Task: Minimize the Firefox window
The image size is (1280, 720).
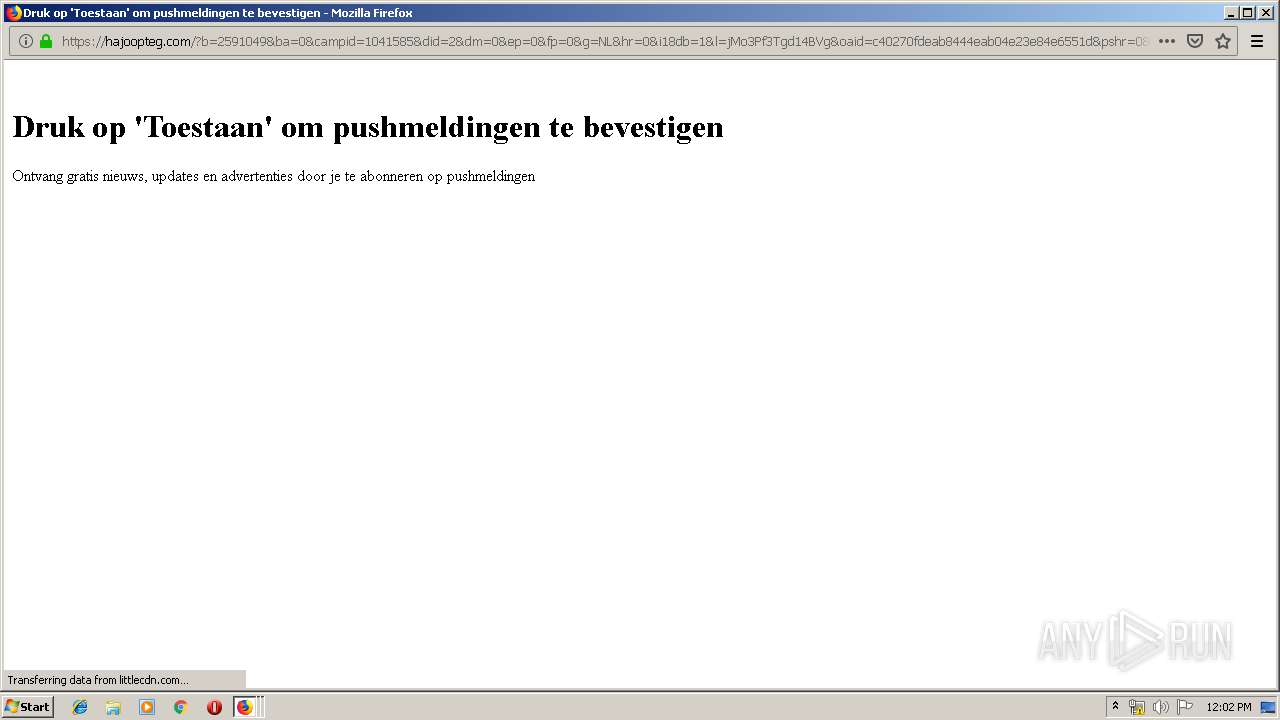Action: point(1231,13)
